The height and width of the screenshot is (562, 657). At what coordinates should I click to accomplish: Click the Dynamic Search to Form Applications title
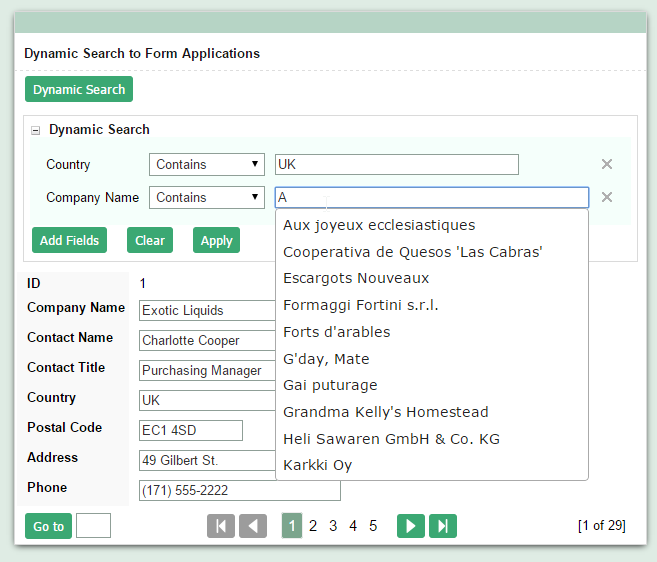click(142, 53)
